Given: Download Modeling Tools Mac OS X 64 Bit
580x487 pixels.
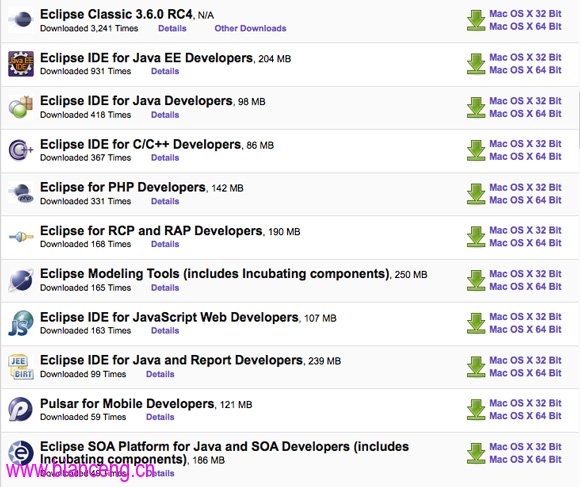Looking at the screenshot, I should [x=525, y=287].
